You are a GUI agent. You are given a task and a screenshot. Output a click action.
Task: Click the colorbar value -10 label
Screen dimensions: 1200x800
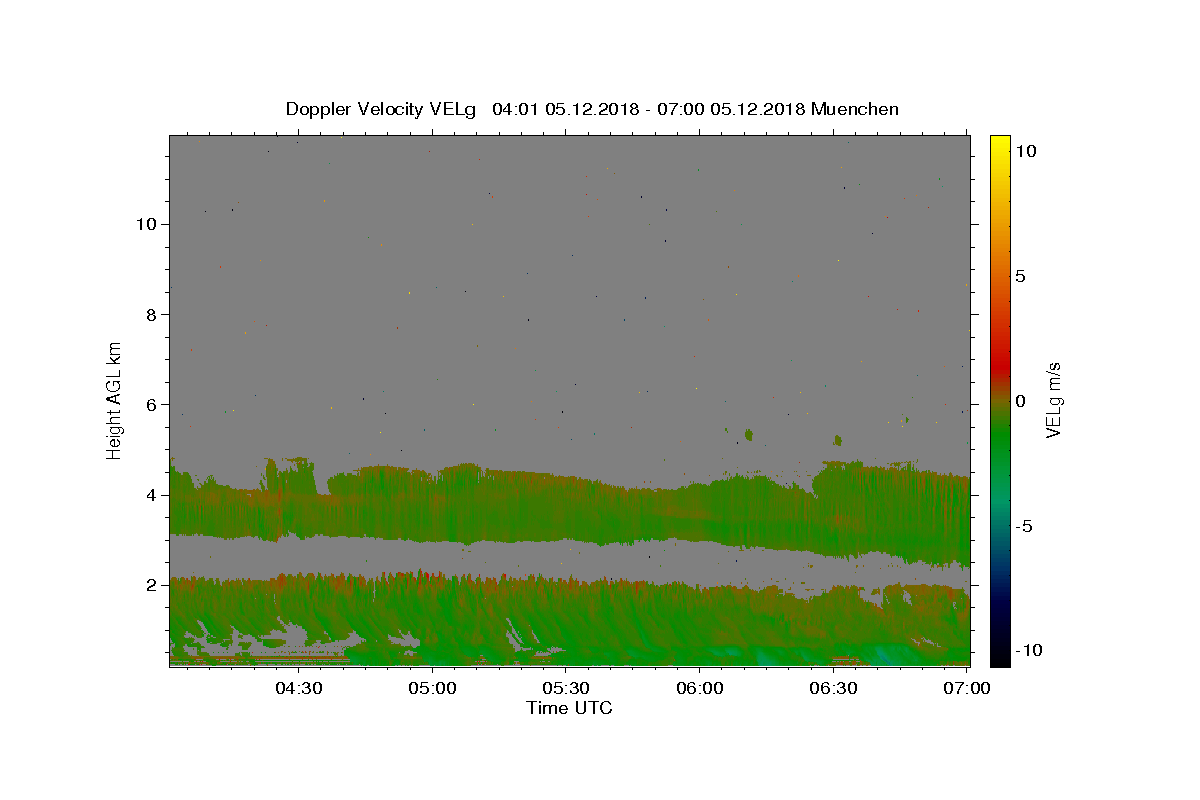(x=1028, y=651)
